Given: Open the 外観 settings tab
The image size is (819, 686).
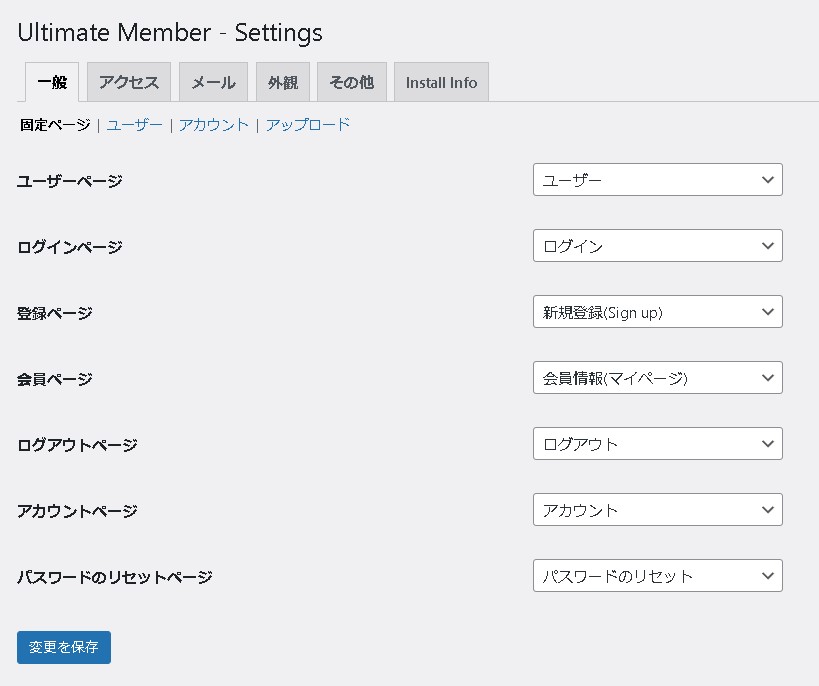Looking at the screenshot, I should pyautogui.click(x=283, y=82).
